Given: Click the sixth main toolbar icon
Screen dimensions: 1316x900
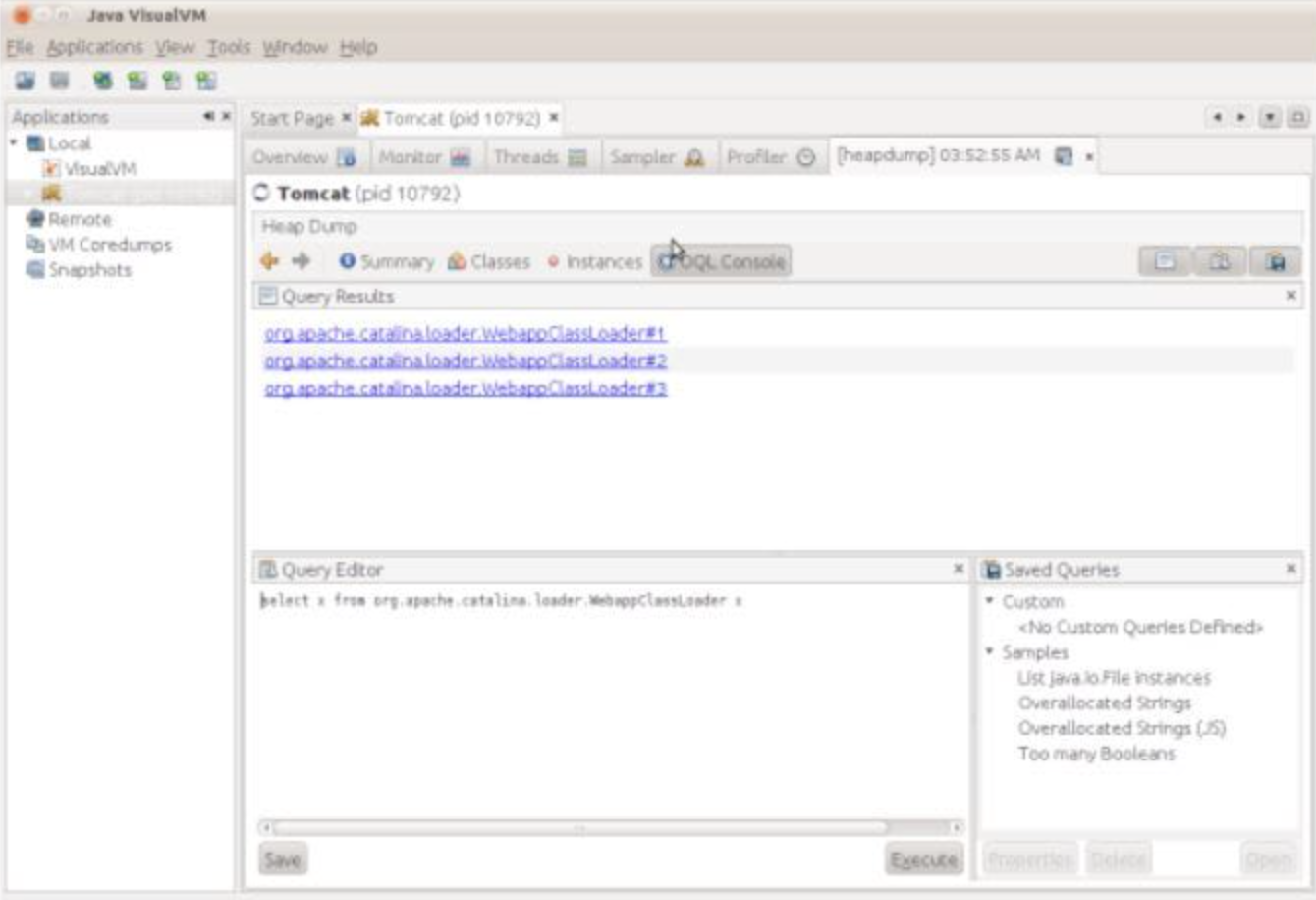Looking at the screenshot, I should click(x=205, y=81).
